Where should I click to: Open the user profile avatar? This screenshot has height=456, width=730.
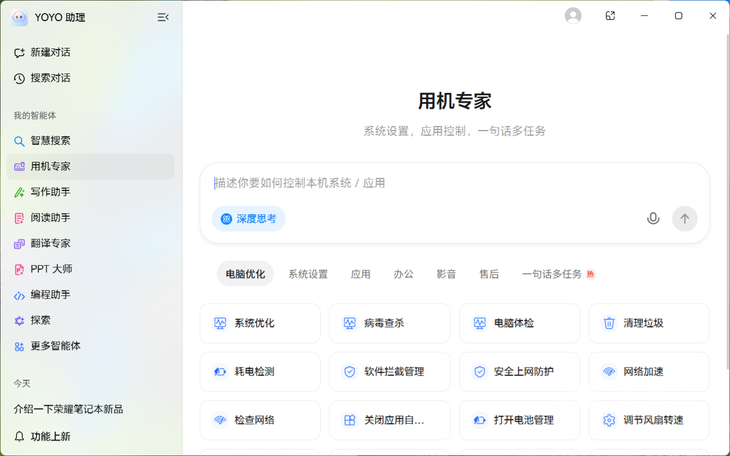point(573,16)
